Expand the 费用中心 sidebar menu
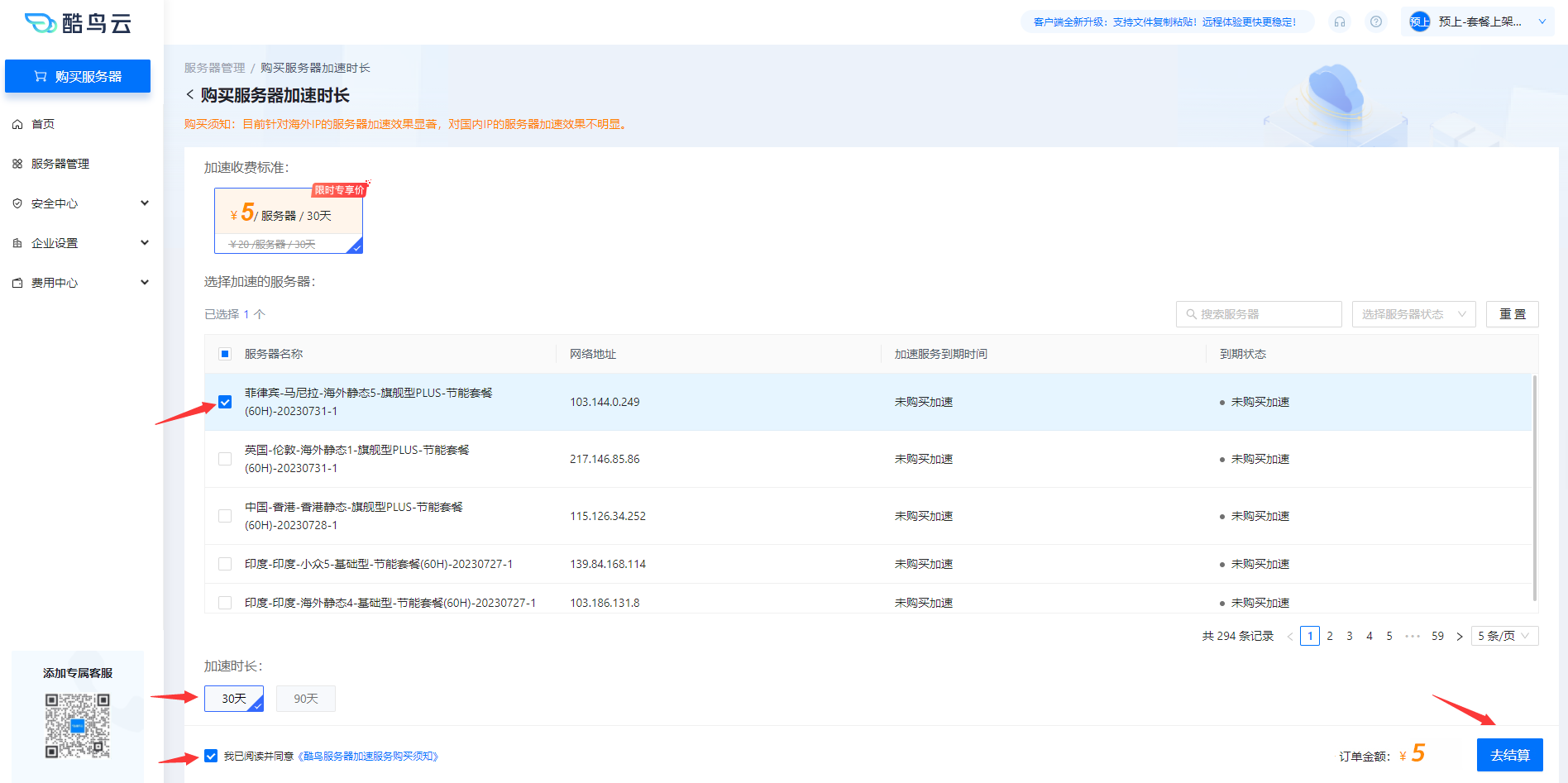The height and width of the screenshot is (783, 1568). [145, 283]
